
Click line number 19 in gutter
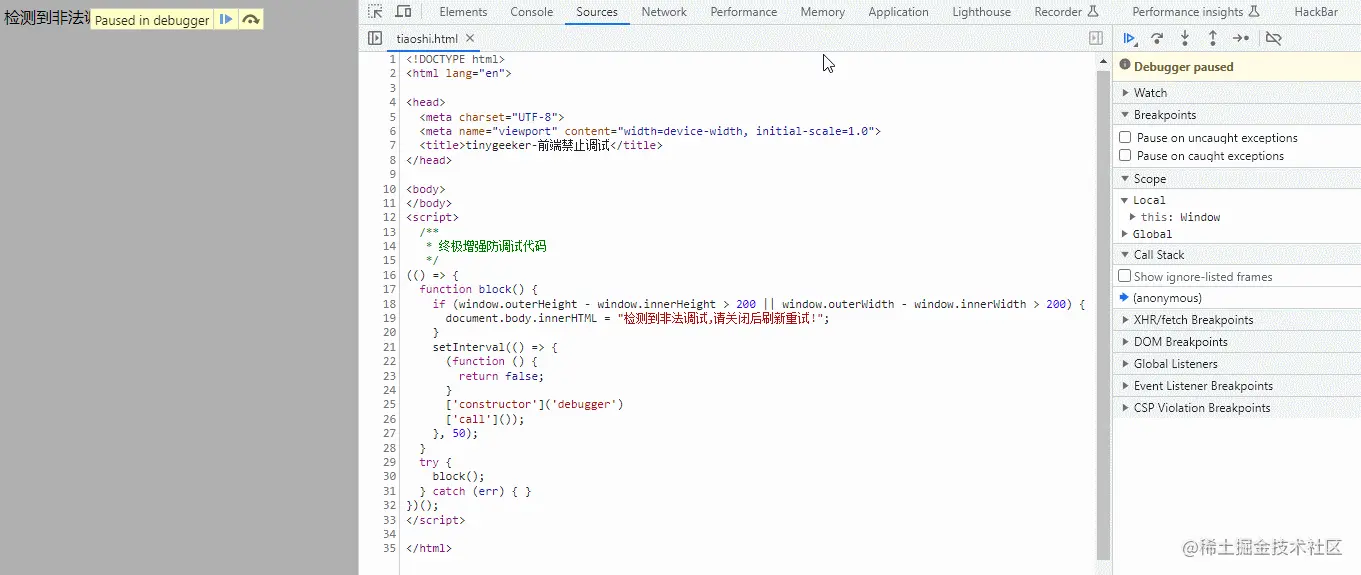click(391, 318)
